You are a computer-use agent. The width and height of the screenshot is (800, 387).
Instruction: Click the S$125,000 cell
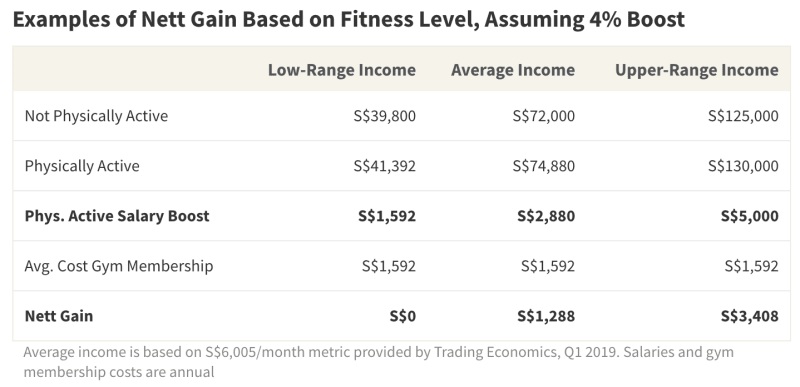[743, 116]
